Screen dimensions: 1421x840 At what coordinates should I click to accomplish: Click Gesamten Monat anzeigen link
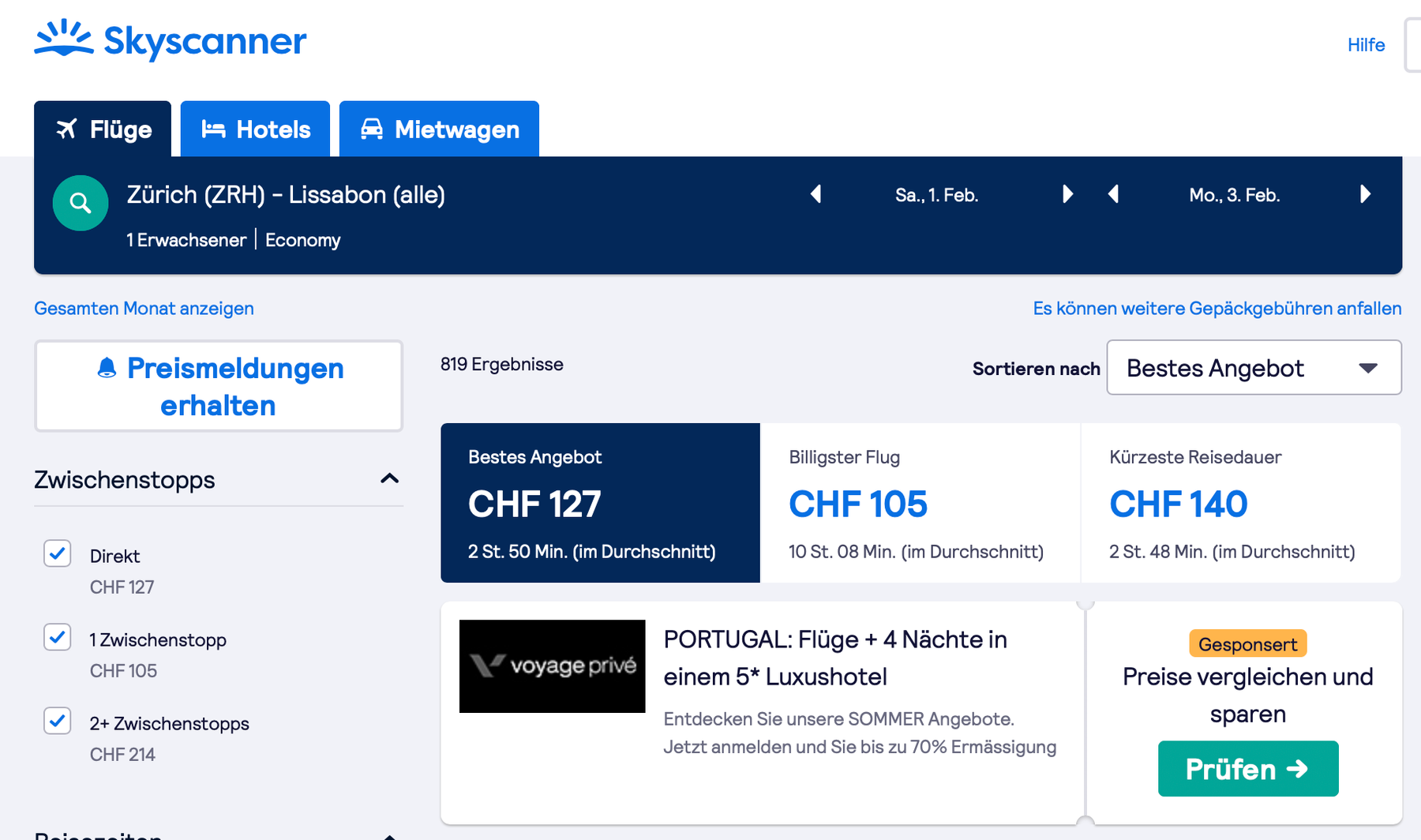144,308
